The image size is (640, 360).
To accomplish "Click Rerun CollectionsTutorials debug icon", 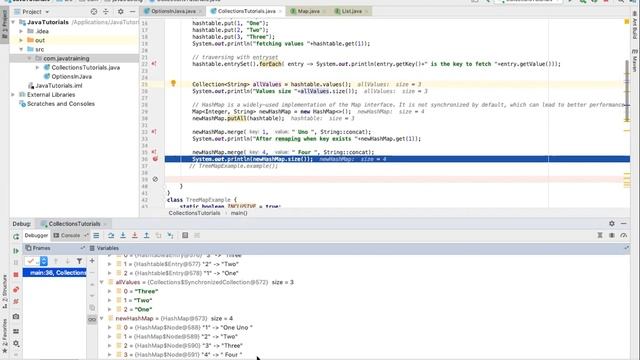I will click(x=16, y=236).
